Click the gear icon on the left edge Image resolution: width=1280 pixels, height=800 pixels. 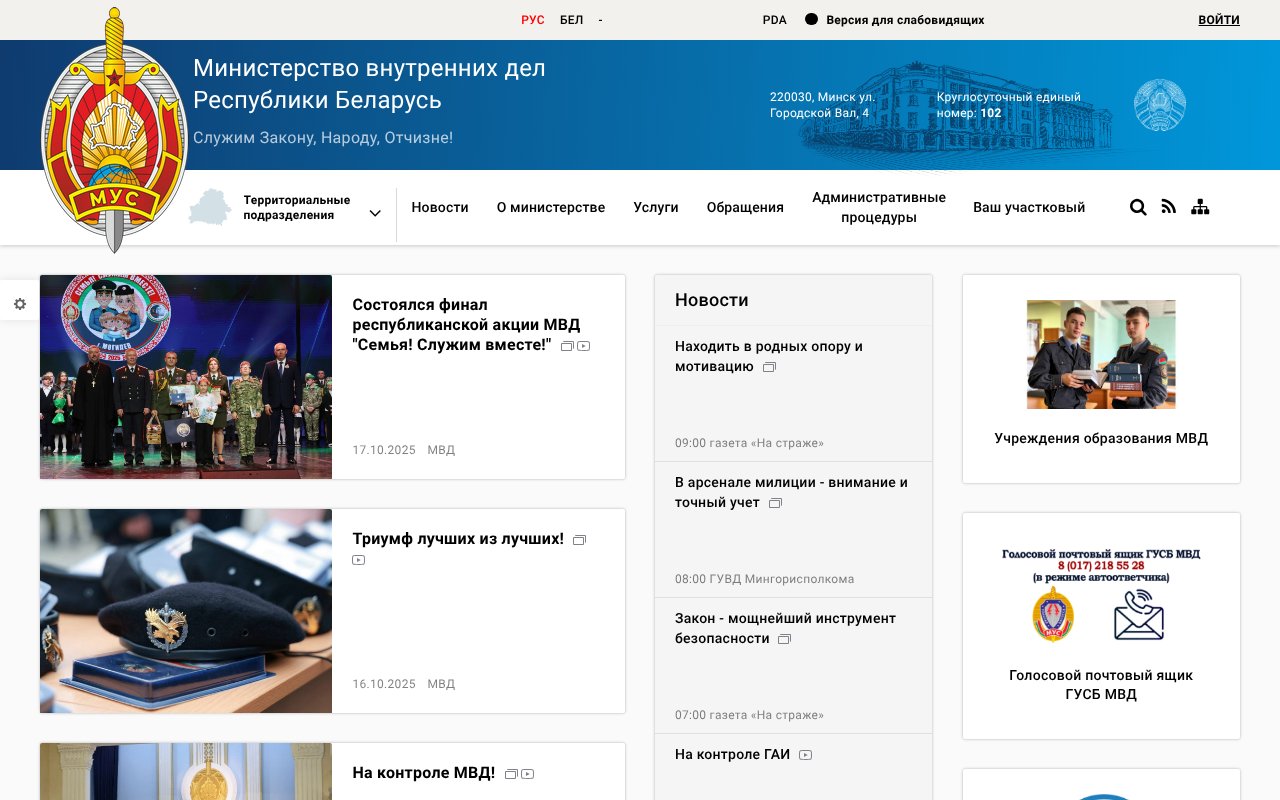[19, 302]
